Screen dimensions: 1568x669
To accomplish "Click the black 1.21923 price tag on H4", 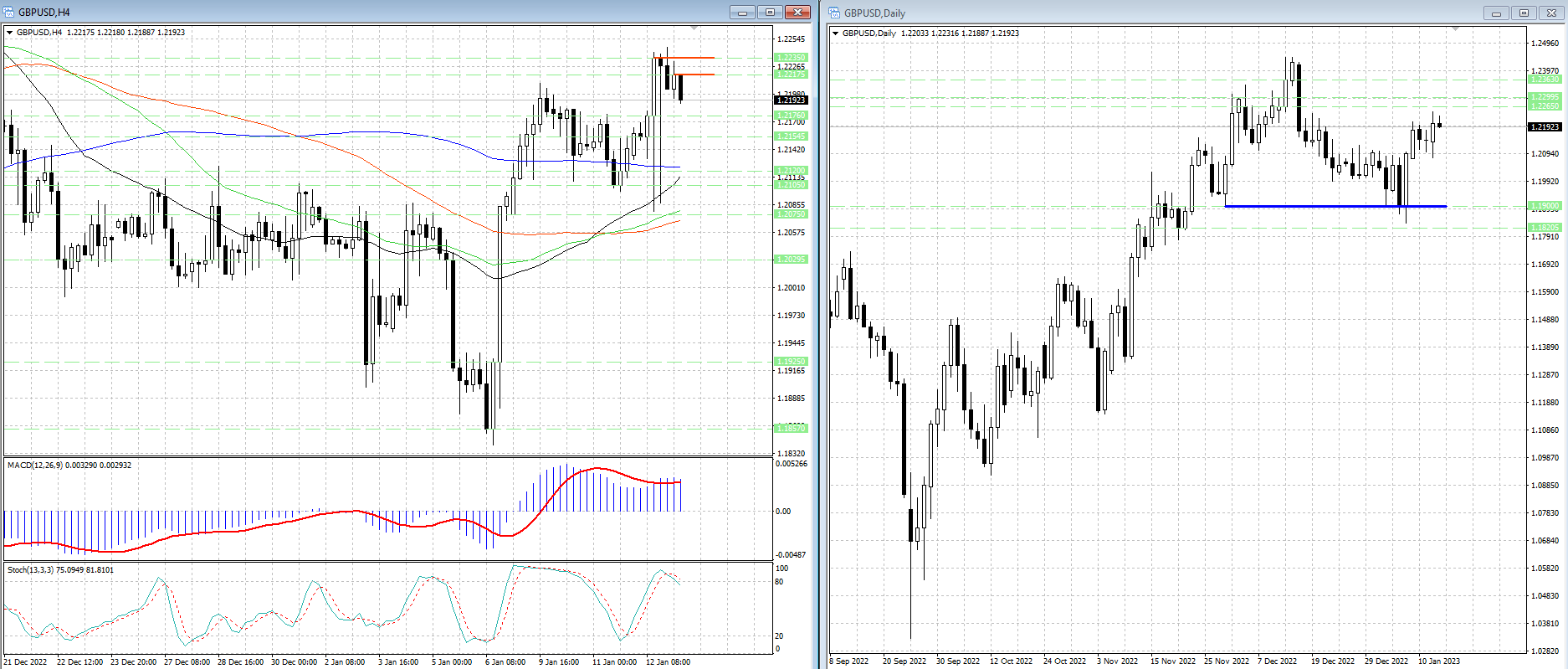I will tap(791, 100).
